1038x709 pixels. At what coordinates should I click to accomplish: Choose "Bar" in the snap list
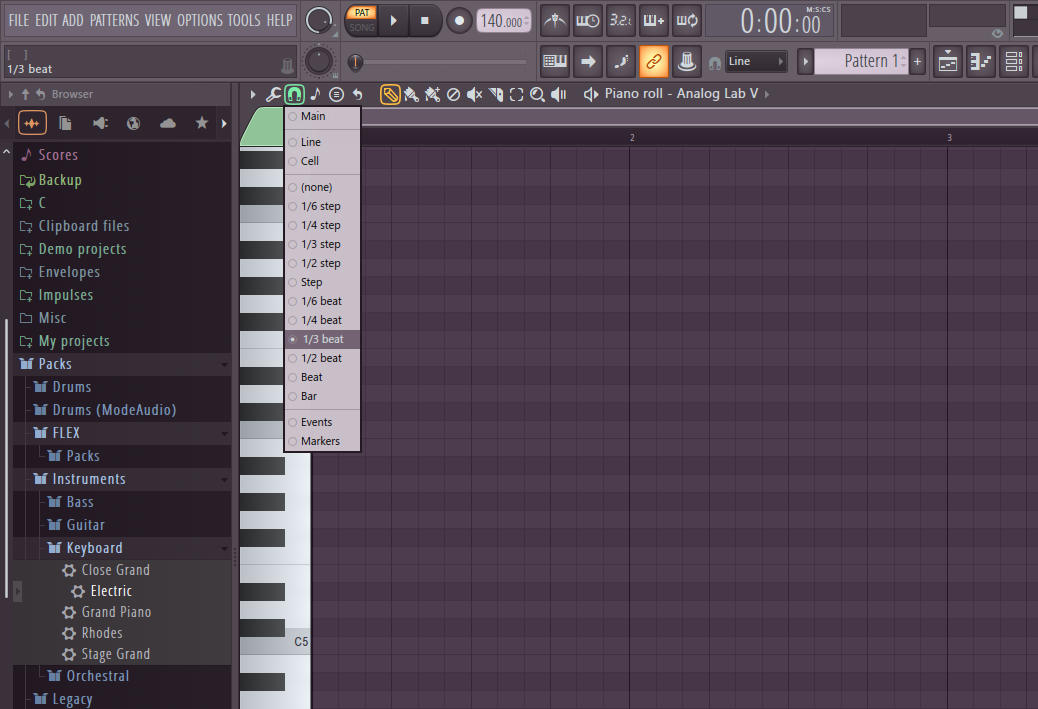pos(309,396)
